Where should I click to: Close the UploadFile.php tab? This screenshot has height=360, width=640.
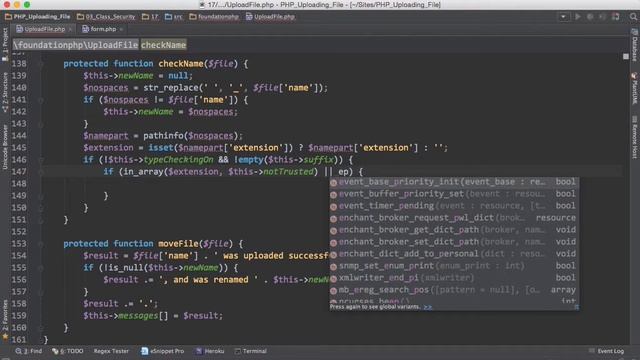click(x=71, y=29)
